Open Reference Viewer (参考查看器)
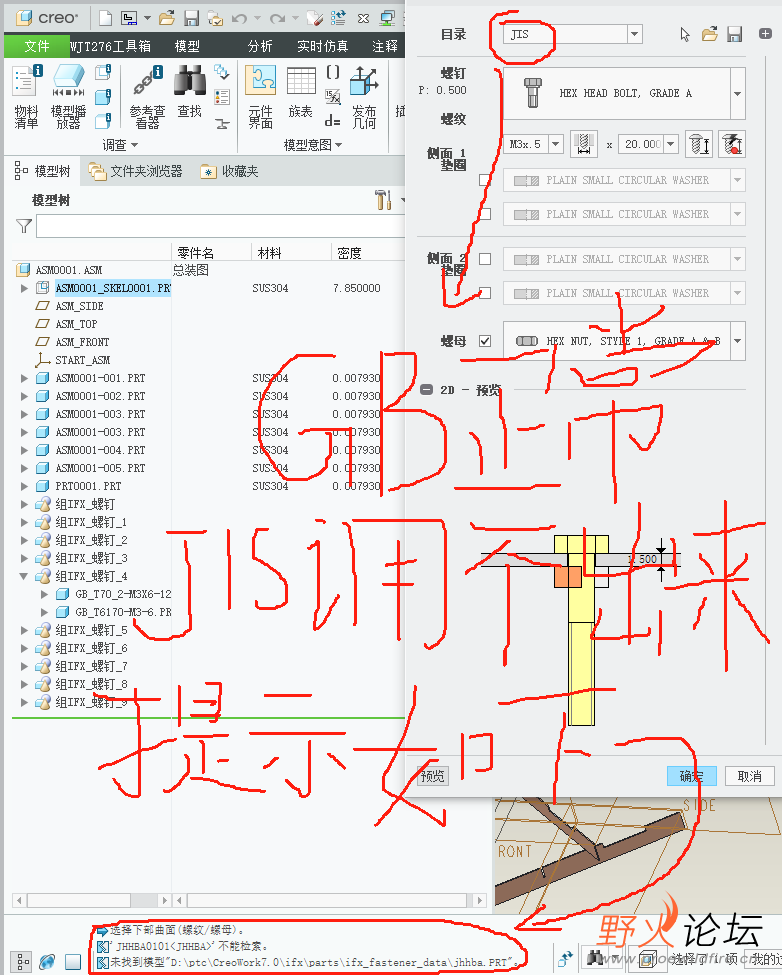This screenshot has width=782, height=975. (x=147, y=97)
